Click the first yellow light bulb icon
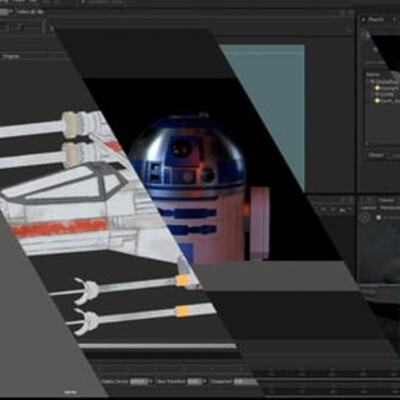 377,88
